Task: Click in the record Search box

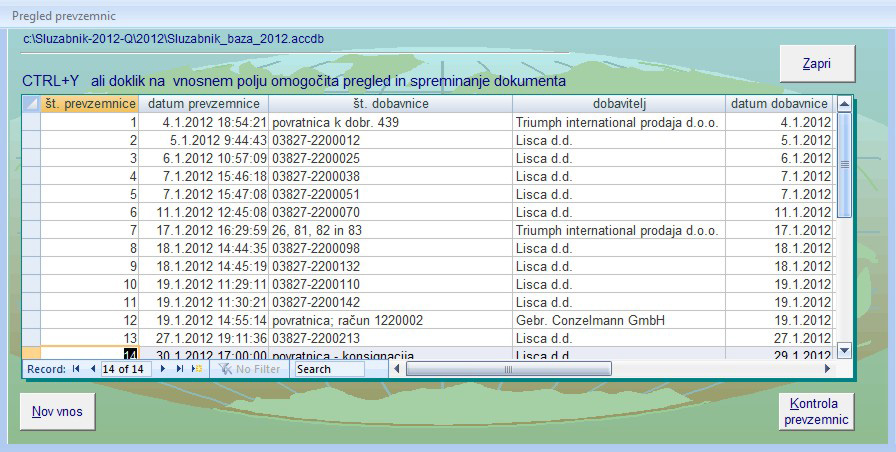Action: click(340, 369)
